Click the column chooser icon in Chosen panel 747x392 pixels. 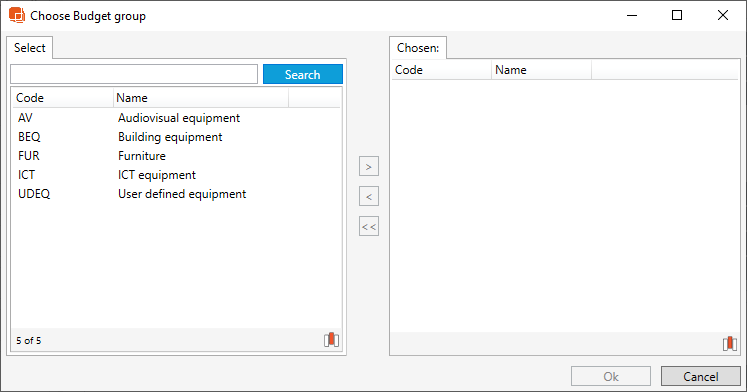point(730,343)
